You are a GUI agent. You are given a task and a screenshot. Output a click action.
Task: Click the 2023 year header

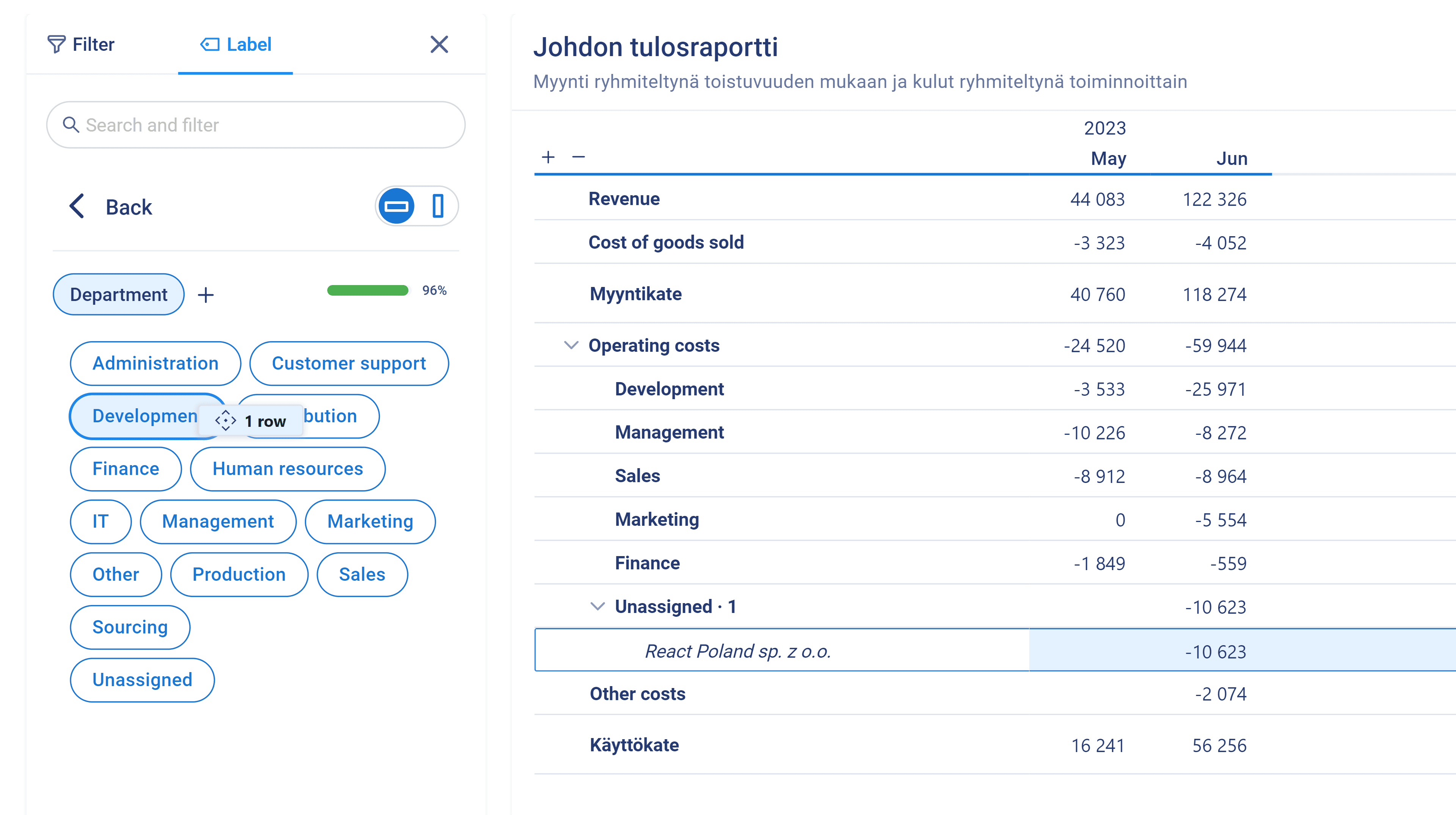1105,128
